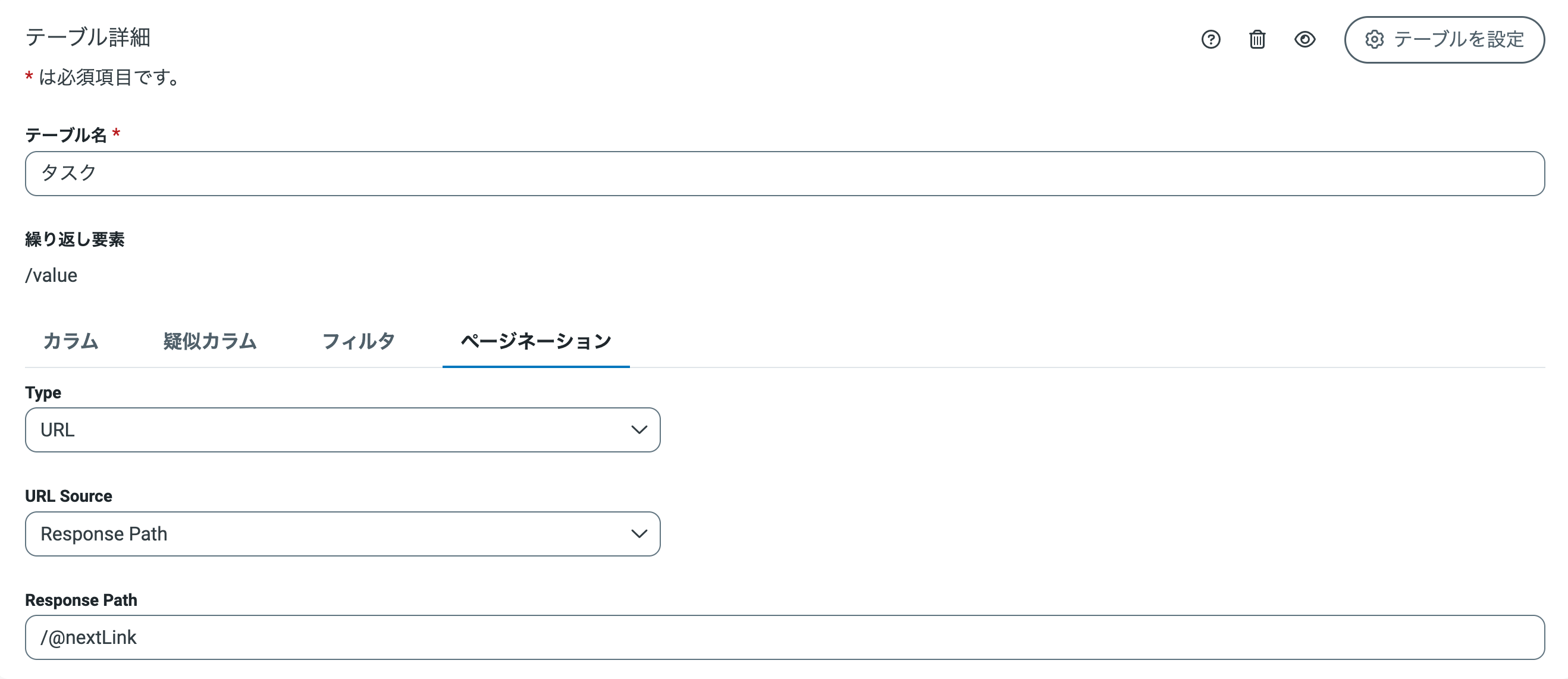Viewport: 1568px width, 679px height.
Task: Click the chevron arrow of Type dropdown
Action: [638, 430]
